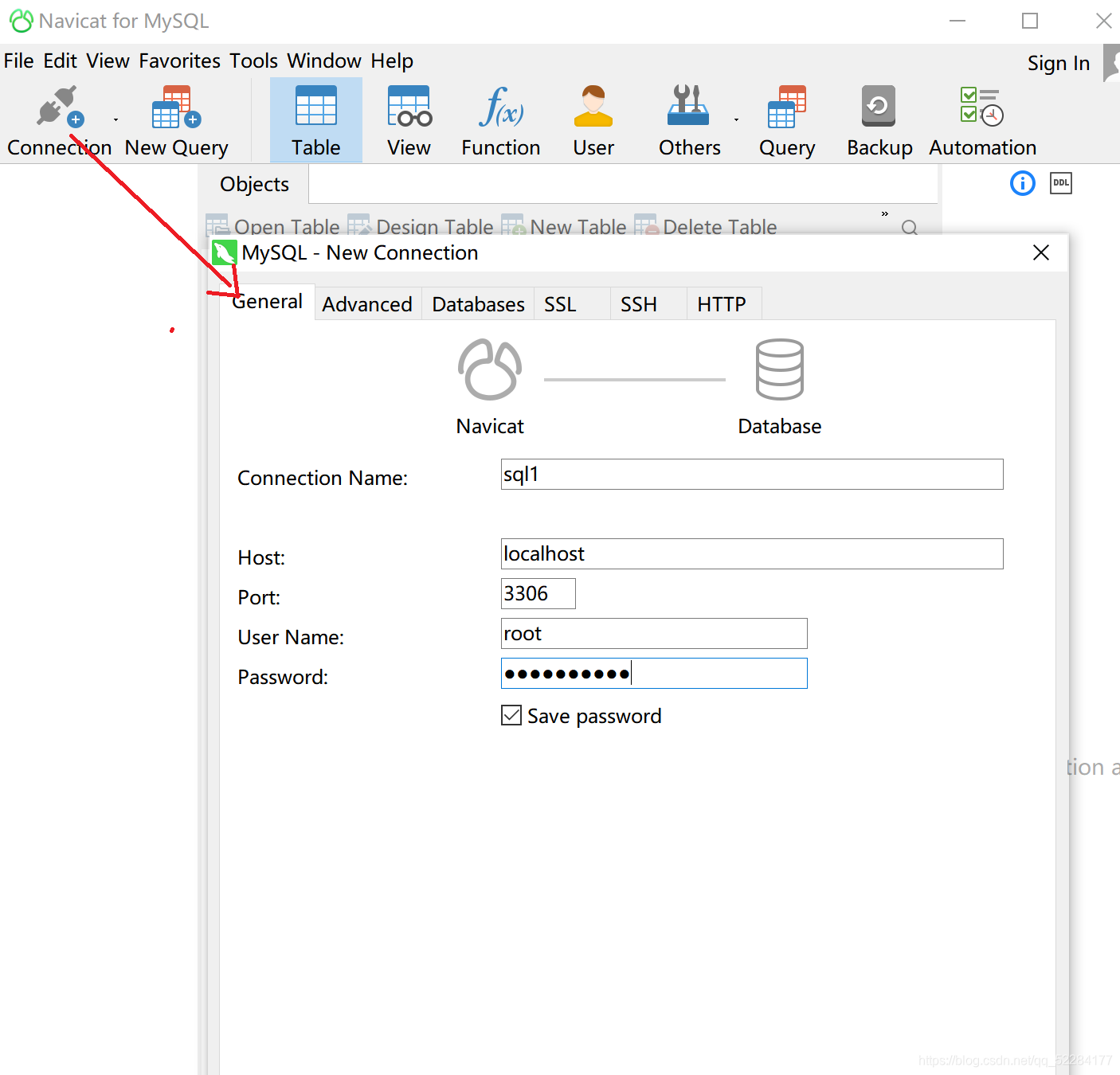1120x1075 pixels.
Task: Click the Connection Name field
Action: [x=752, y=474]
